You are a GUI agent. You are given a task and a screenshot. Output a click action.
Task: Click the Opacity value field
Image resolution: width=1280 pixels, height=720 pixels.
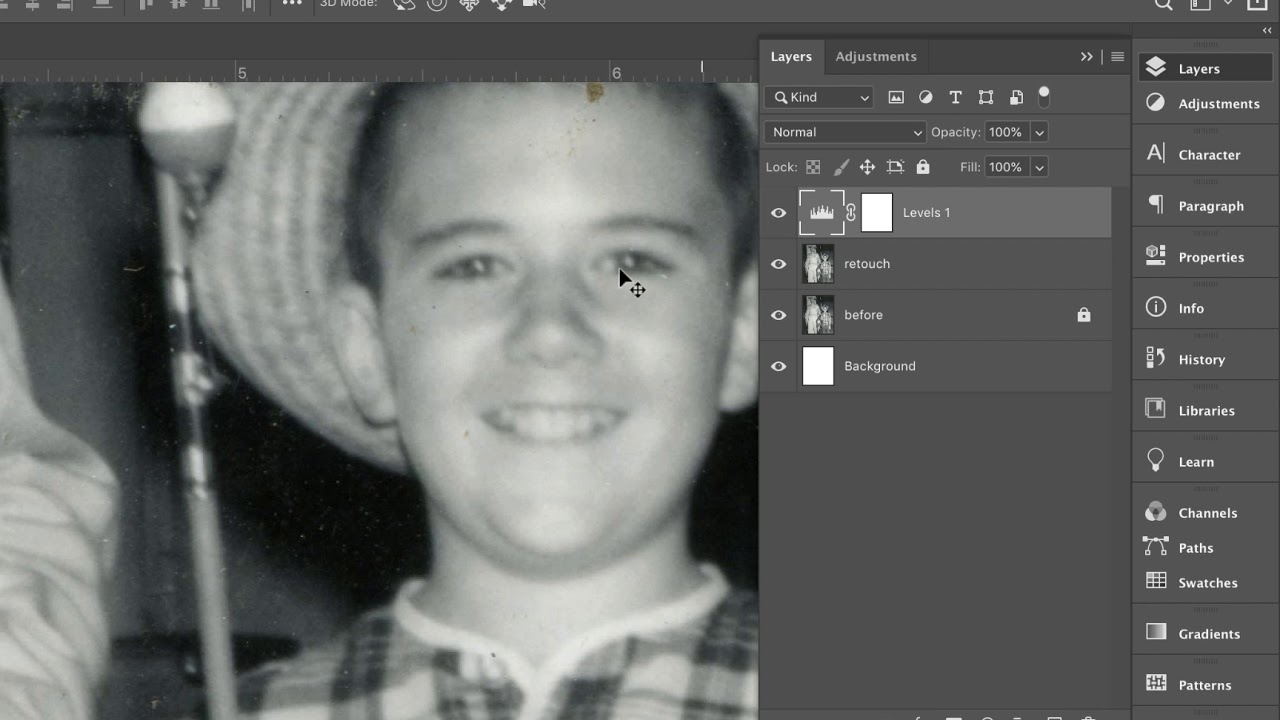[x=1006, y=132]
